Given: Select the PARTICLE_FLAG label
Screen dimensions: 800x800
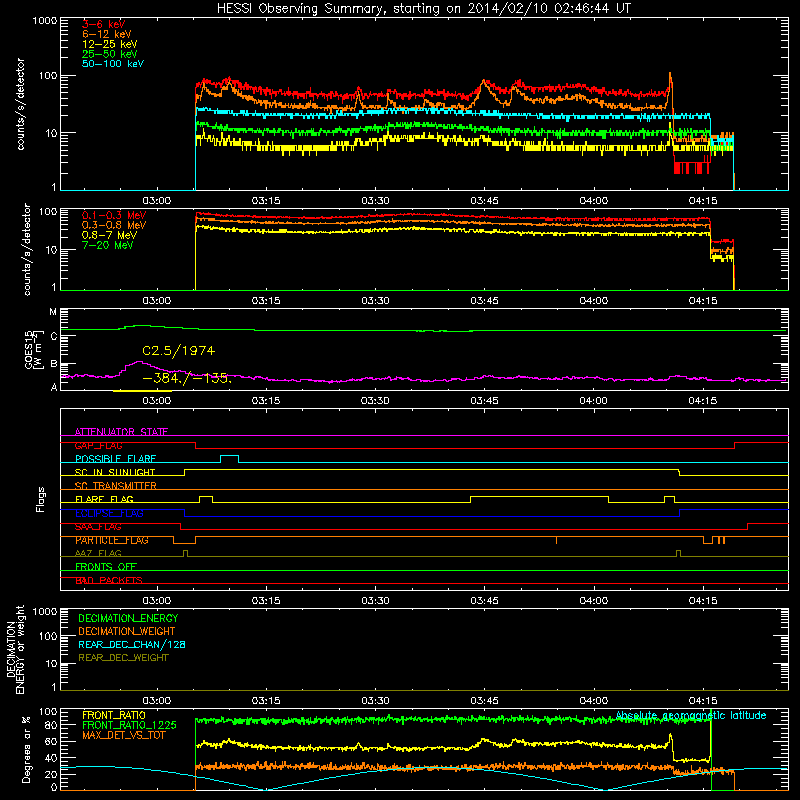Looking at the screenshot, I should click(111, 540).
